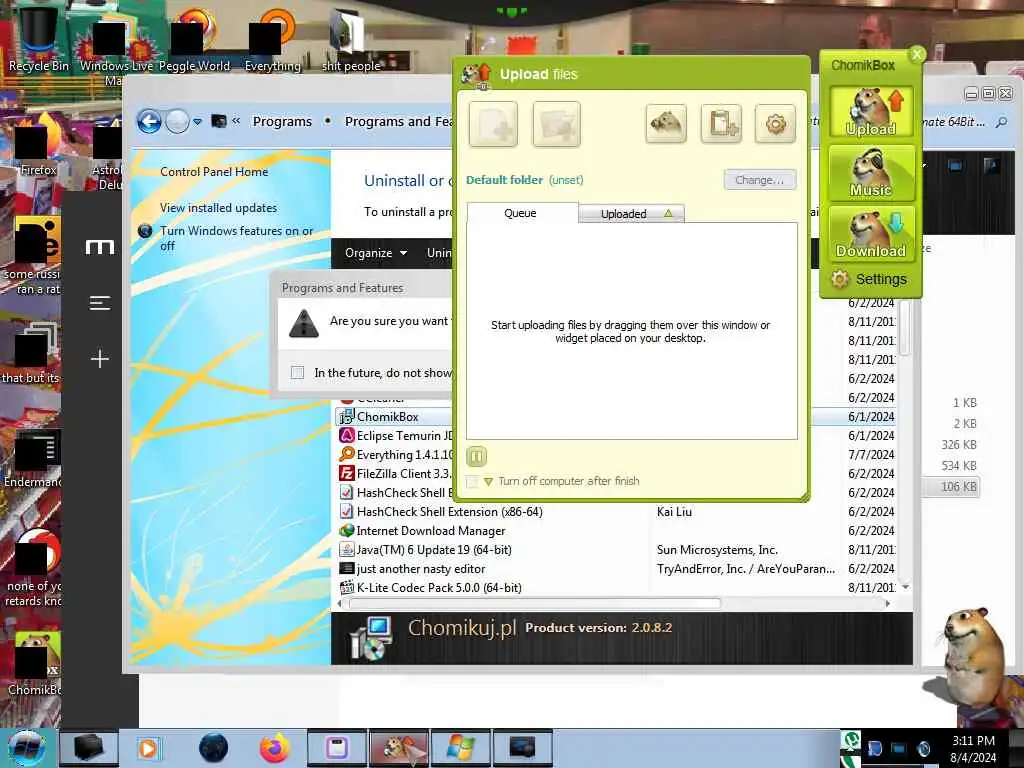Image resolution: width=1024 pixels, height=768 pixels.
Task: Enable Turn off computer after finish checkbox
Action: (x=472, y=481)
